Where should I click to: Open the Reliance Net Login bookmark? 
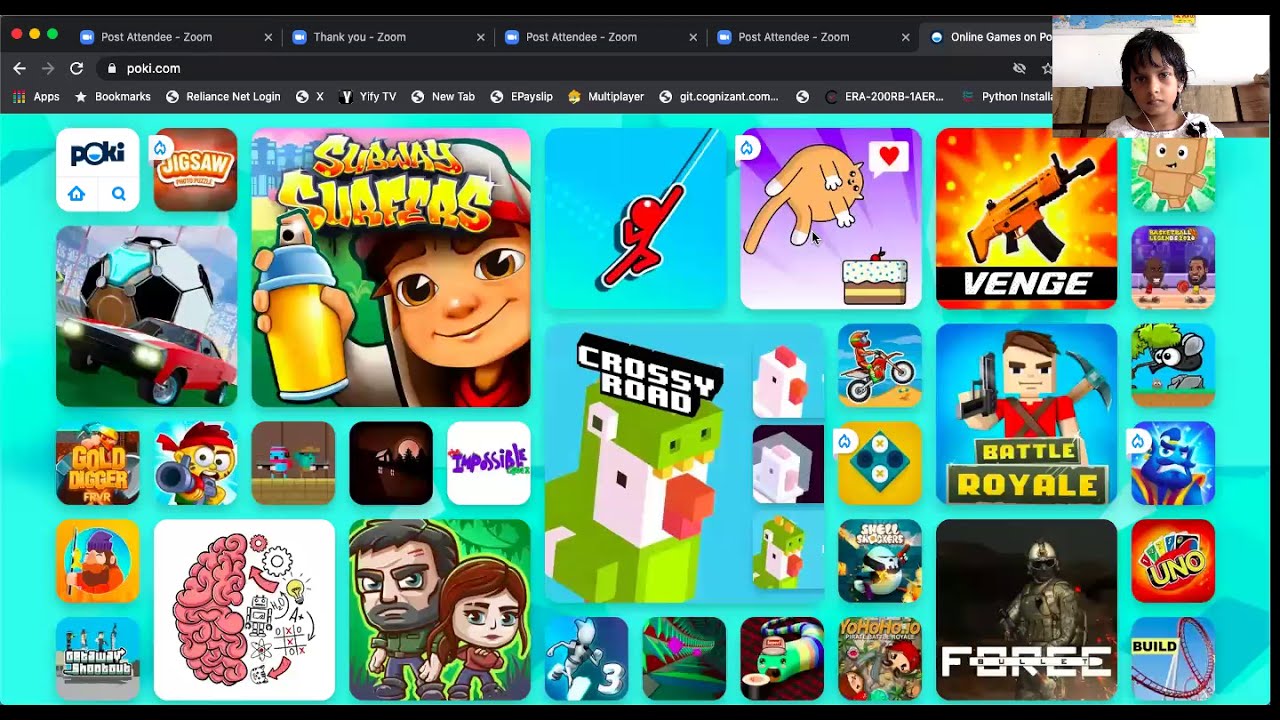click(x=223, y=97)
